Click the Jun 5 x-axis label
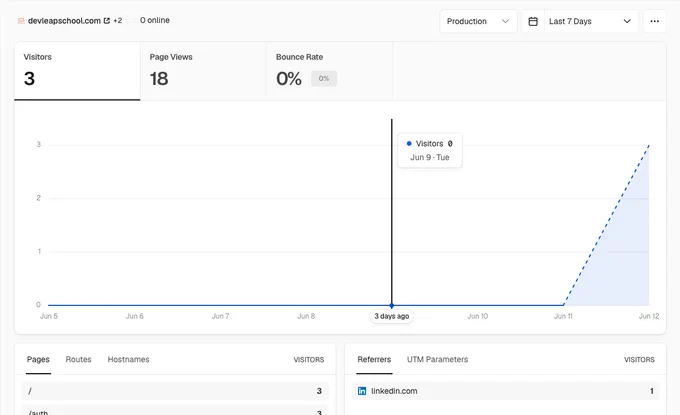The height and width of the screenshot is (415, 680). (49, 316)
